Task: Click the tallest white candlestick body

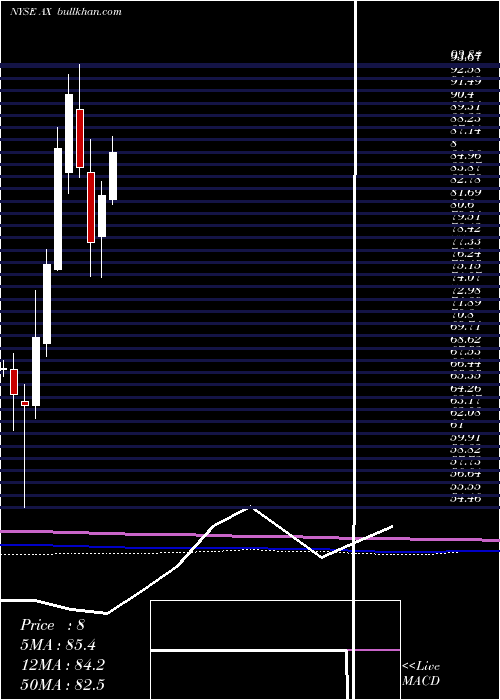Action: click(58, 209)
